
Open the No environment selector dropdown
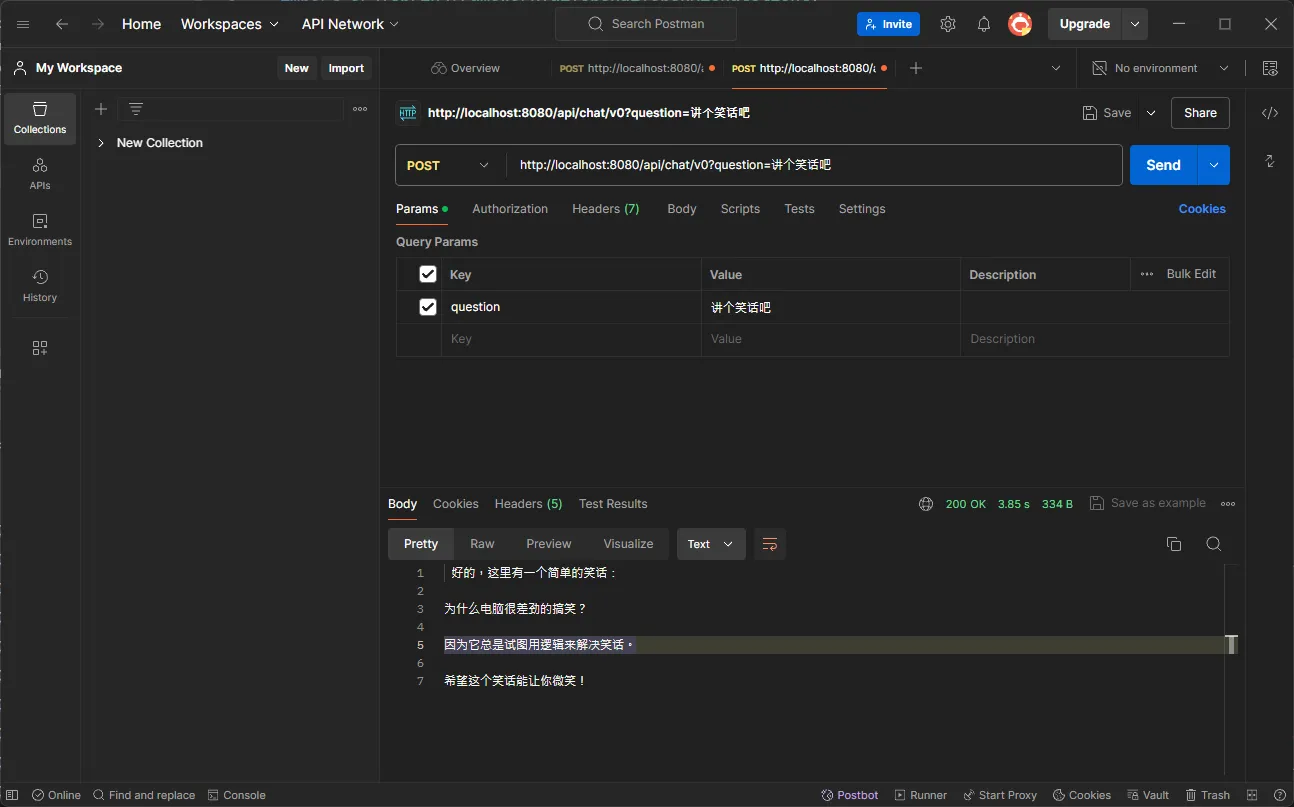coord(1160,68)
